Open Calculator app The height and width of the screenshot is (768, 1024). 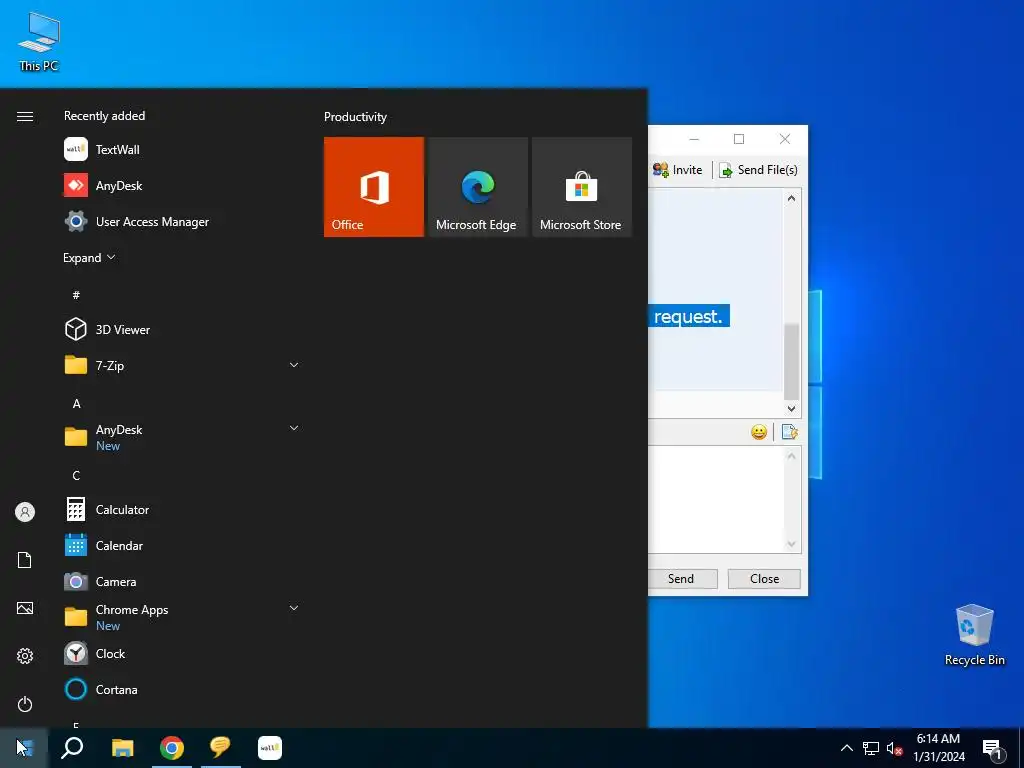183,509
